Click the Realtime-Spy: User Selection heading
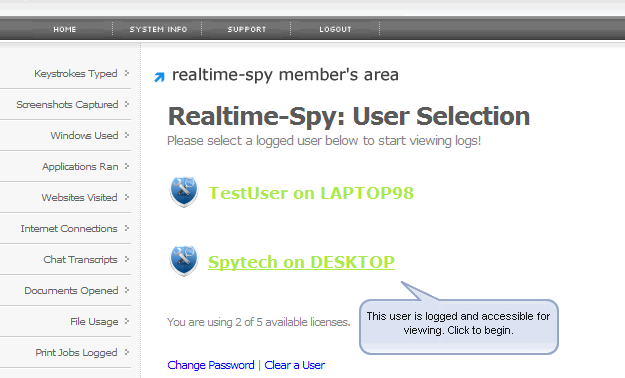Screen dimensions: 625x378 pyautogui.click(x=349, y=116)
